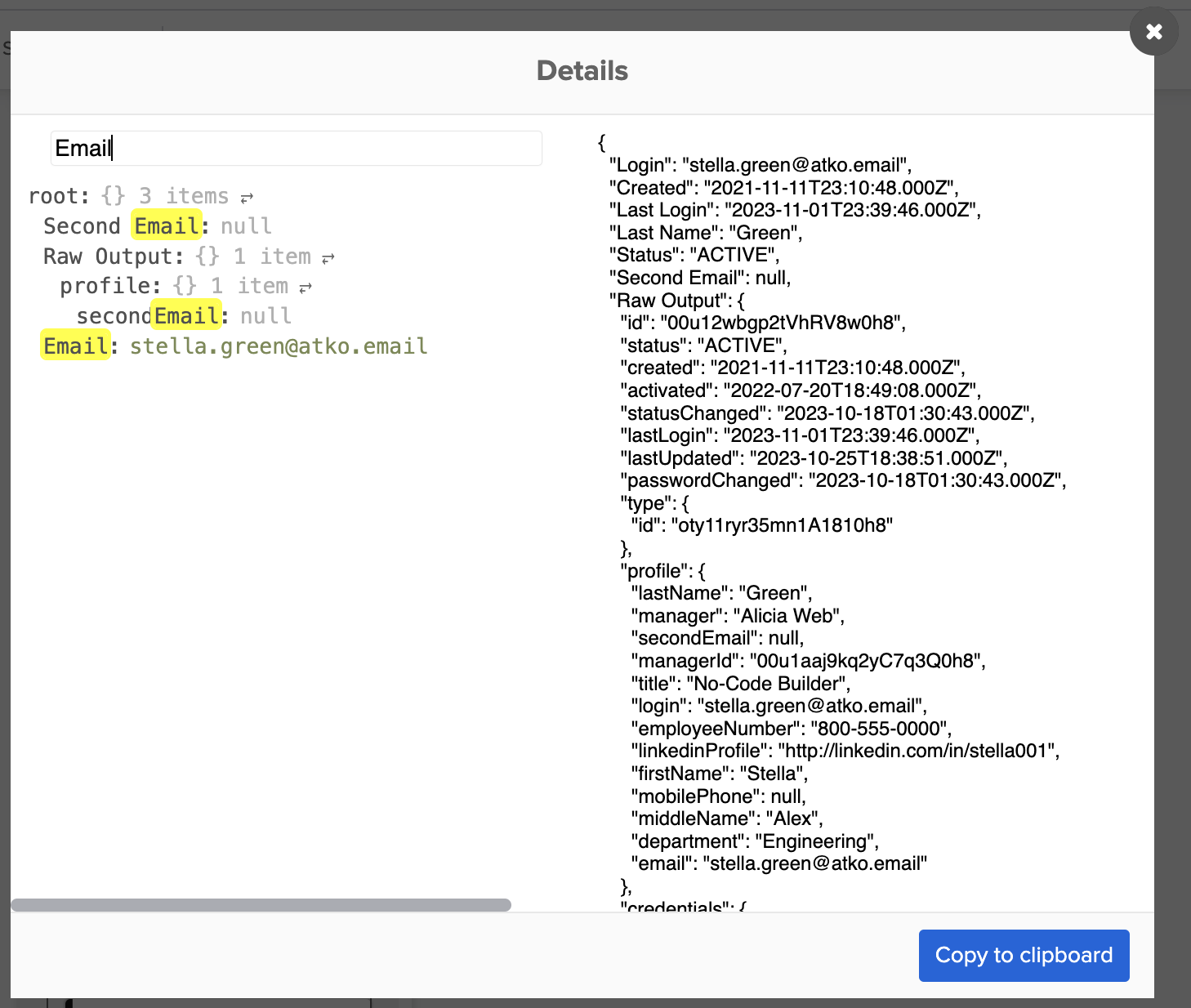This screenshot has height=1008, width=1191.
Task: Click the Email search filter field
Action: tap(296, 149)
